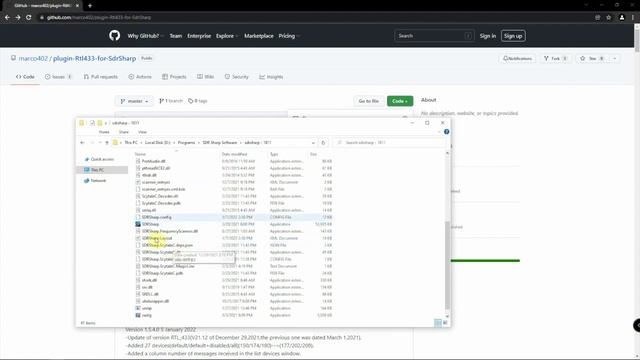Focus the Explorer search sdrsharp box

(x=390, y=142)
